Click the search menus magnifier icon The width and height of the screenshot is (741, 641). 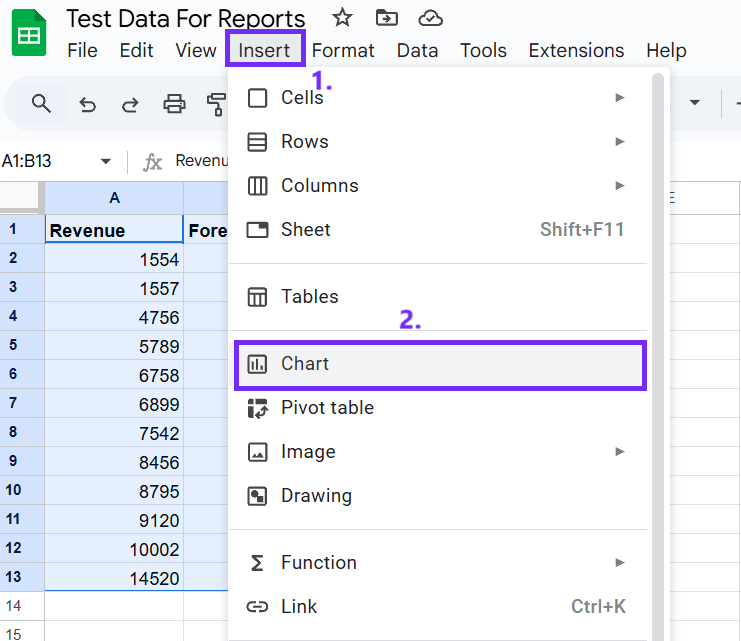click(x=41, y=104)
